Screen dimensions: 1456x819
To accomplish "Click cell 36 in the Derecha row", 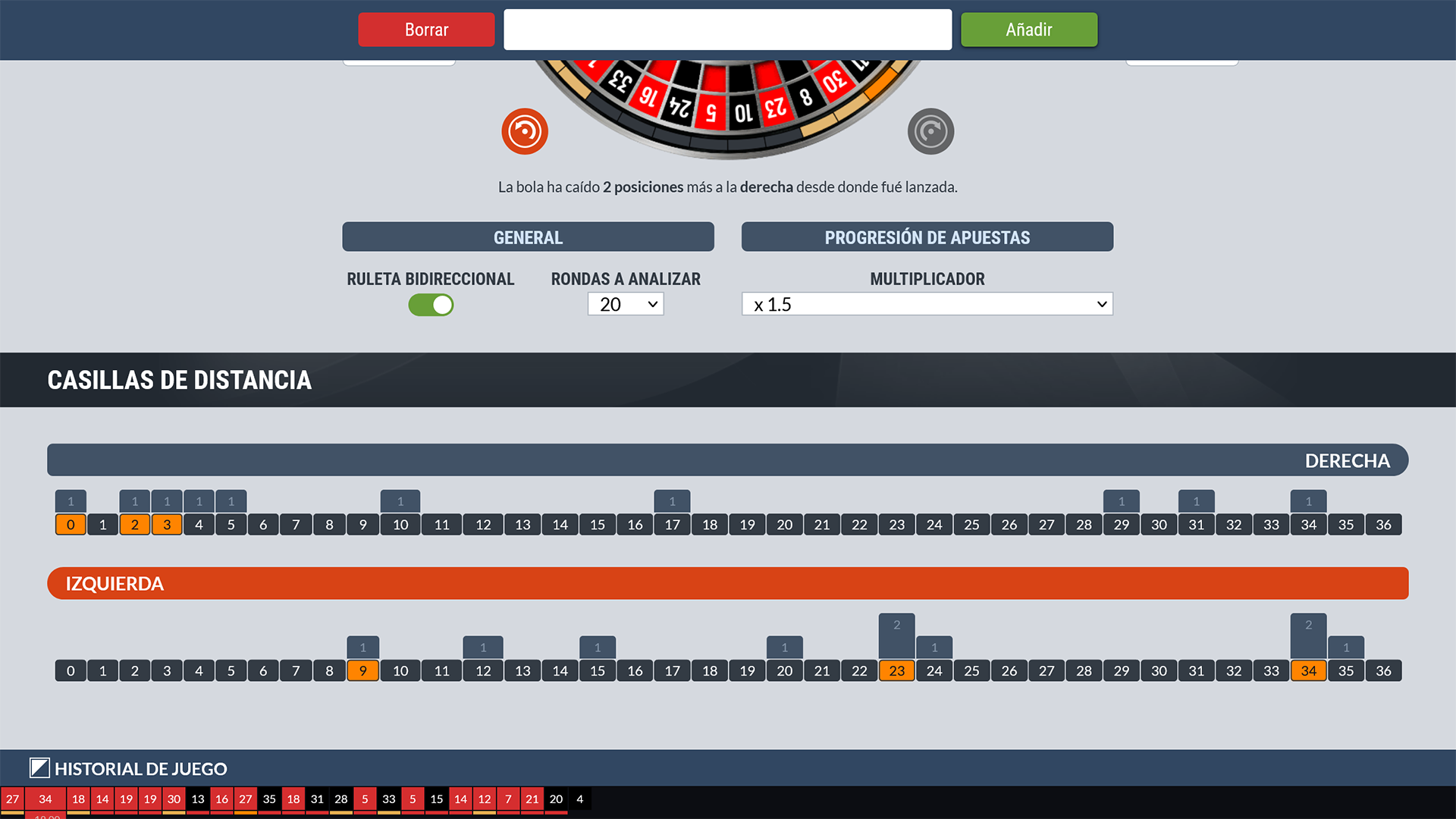I will 1383,525.
